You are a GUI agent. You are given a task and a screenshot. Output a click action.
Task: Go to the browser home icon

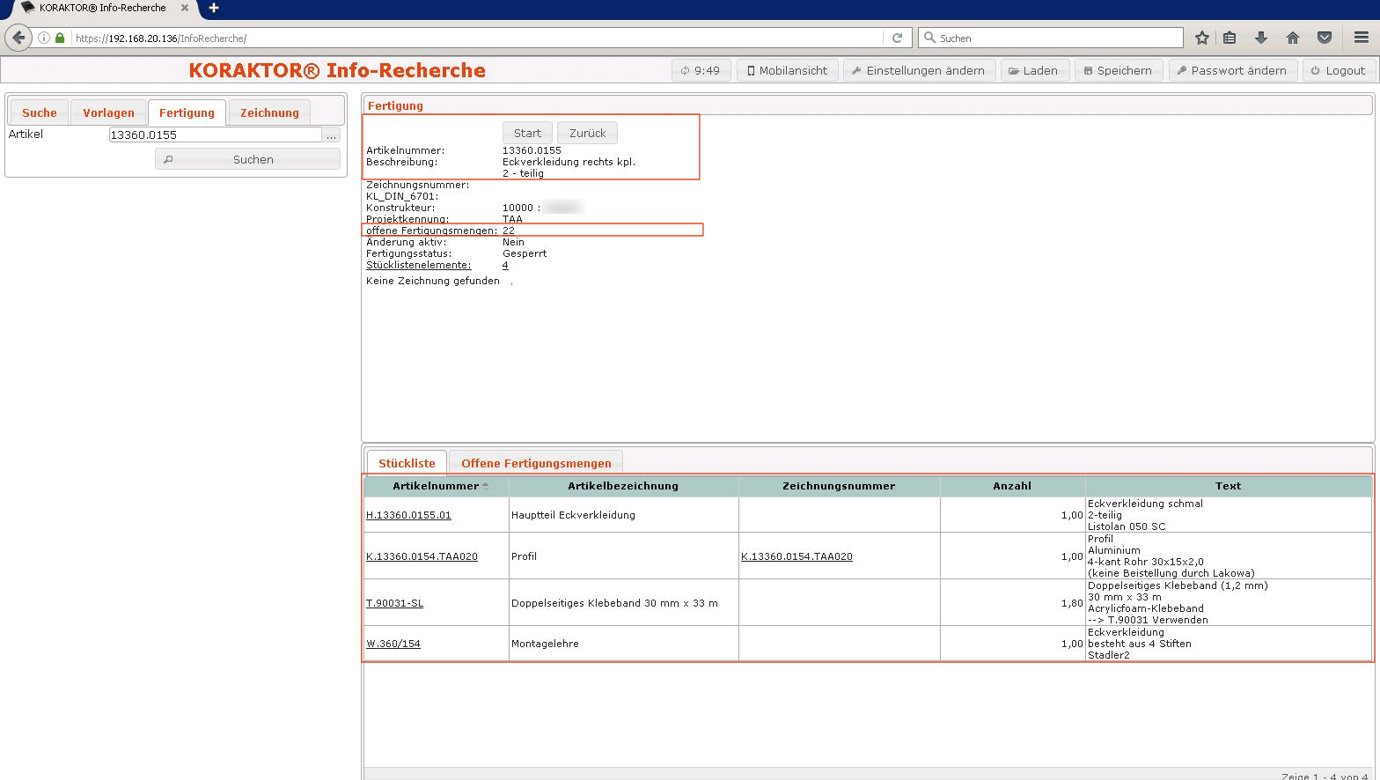[x=1292, y=38]
